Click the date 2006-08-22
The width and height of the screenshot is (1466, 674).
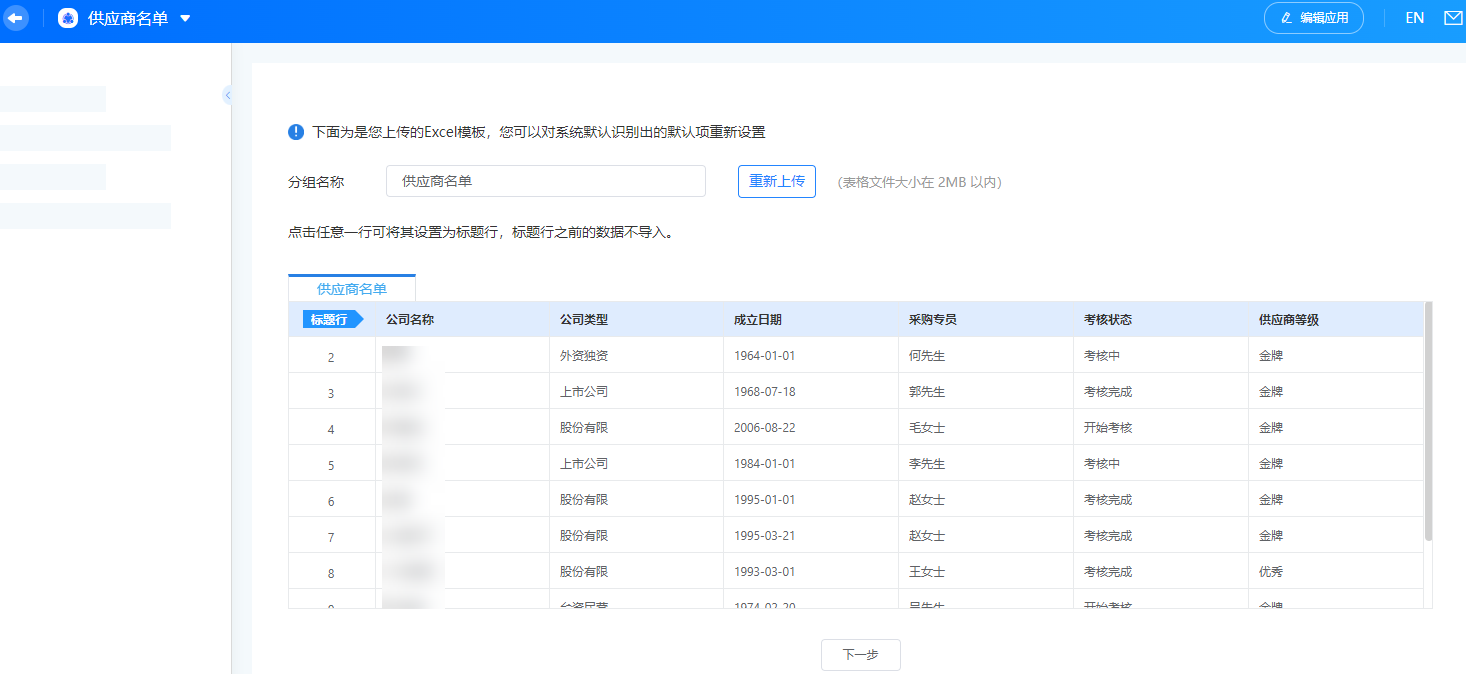coord(765,428)
